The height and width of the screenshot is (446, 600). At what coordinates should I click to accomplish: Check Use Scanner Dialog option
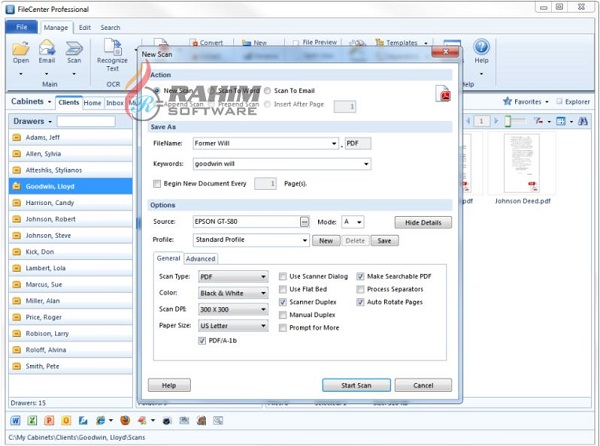coord(283,277)
